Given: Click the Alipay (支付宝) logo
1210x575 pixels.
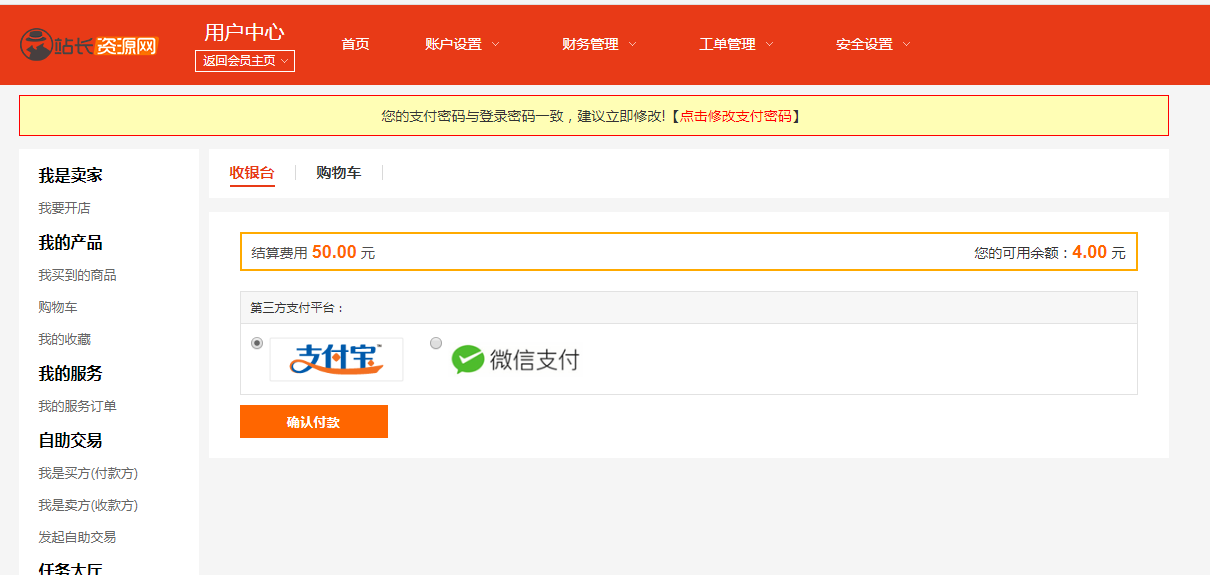Looking at the screenshot, I should click(x=336, y=359).
